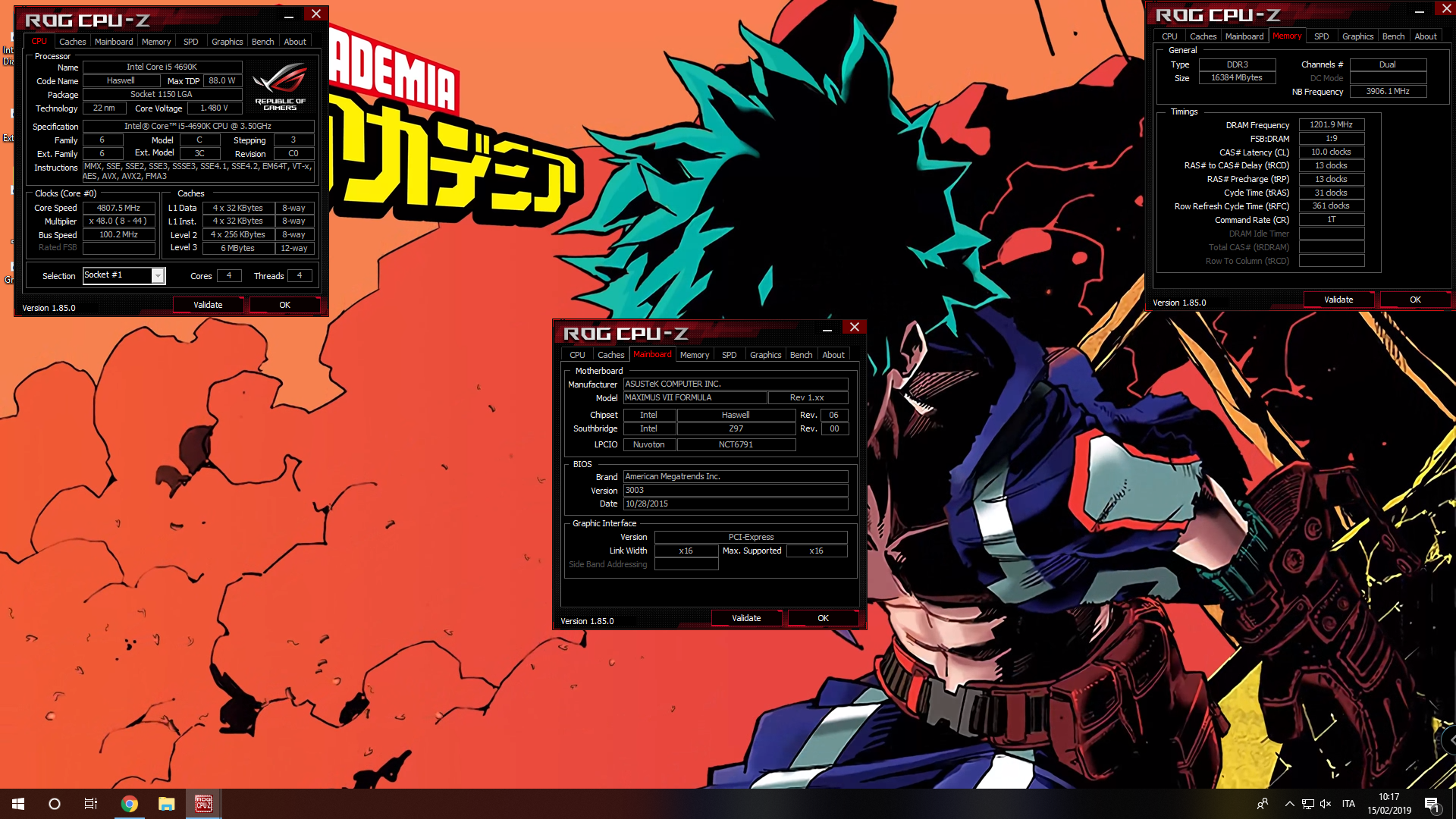The height and width of the screenshot is (819, 1456).
Task: Minimize the Memory CPU-Z window
Action: click(x=1420, y=10)
